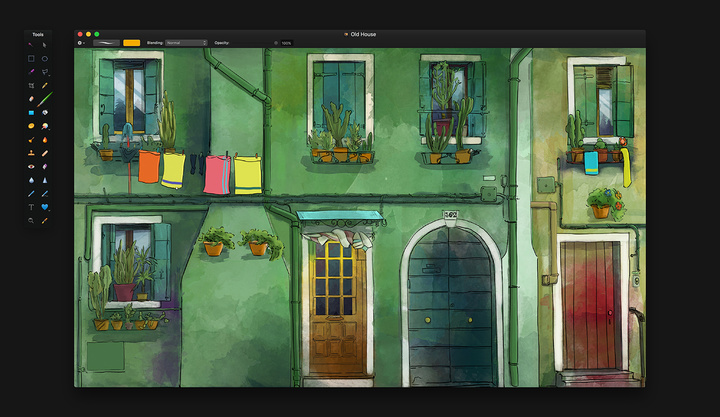Pick the Eyedropper tool

(x=45, y=220)
